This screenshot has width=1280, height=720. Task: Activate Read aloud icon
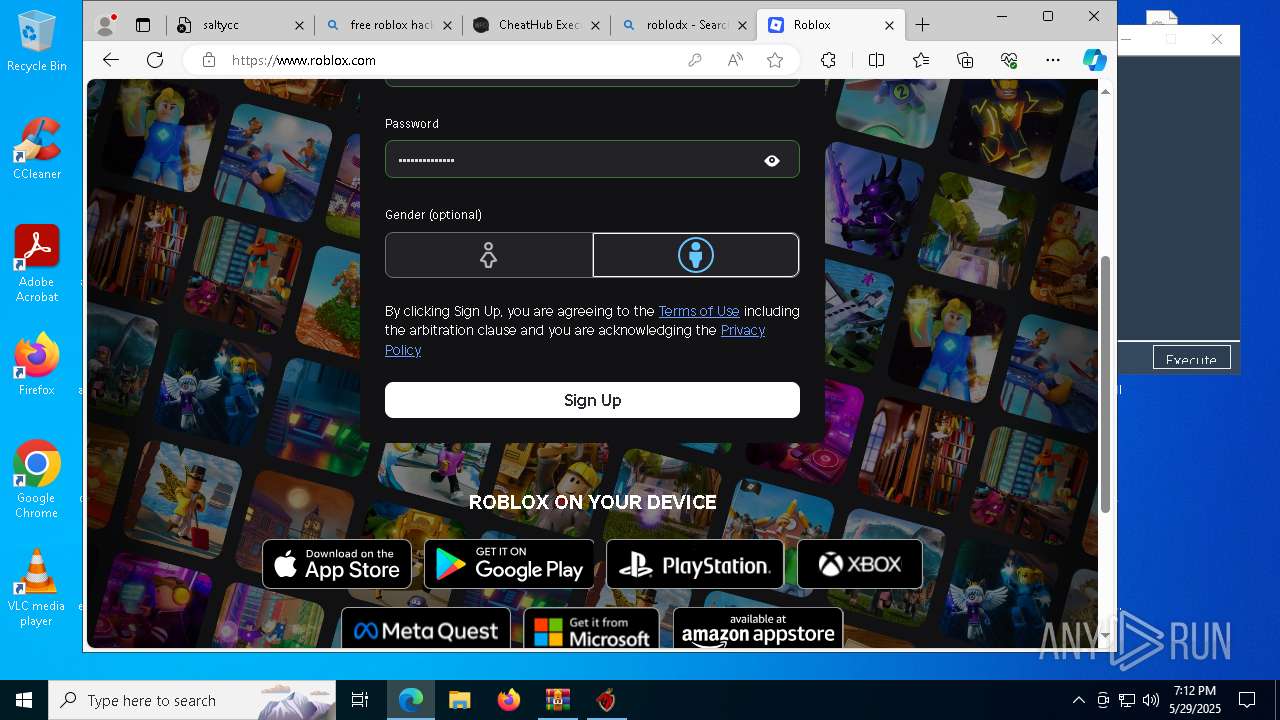pos(735,60)
